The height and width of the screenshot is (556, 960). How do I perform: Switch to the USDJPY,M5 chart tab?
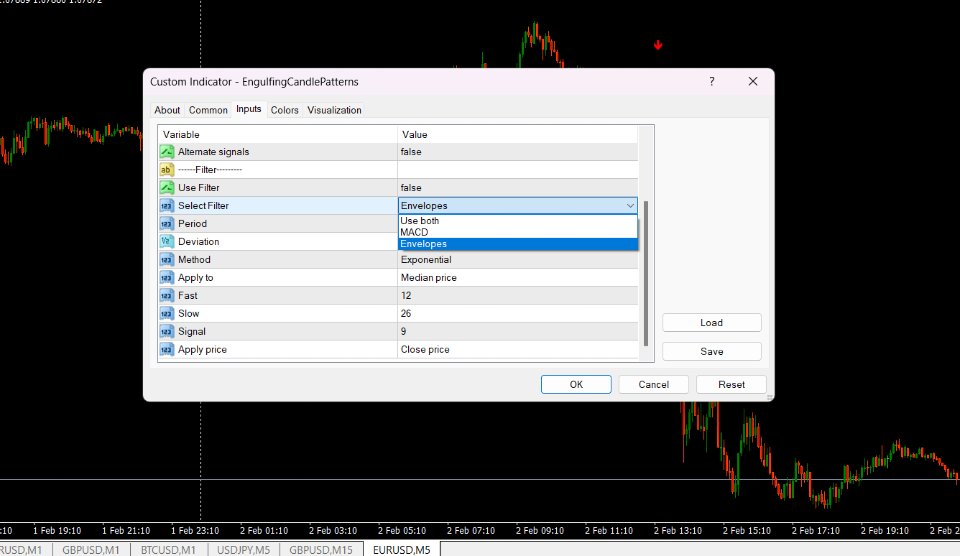coord(243,549)
